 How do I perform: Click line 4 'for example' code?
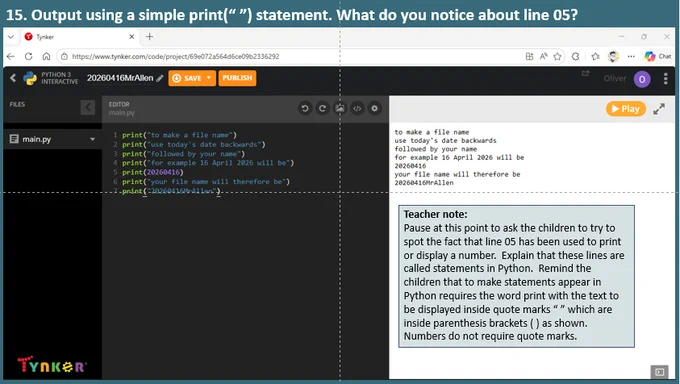pos(208,163)
